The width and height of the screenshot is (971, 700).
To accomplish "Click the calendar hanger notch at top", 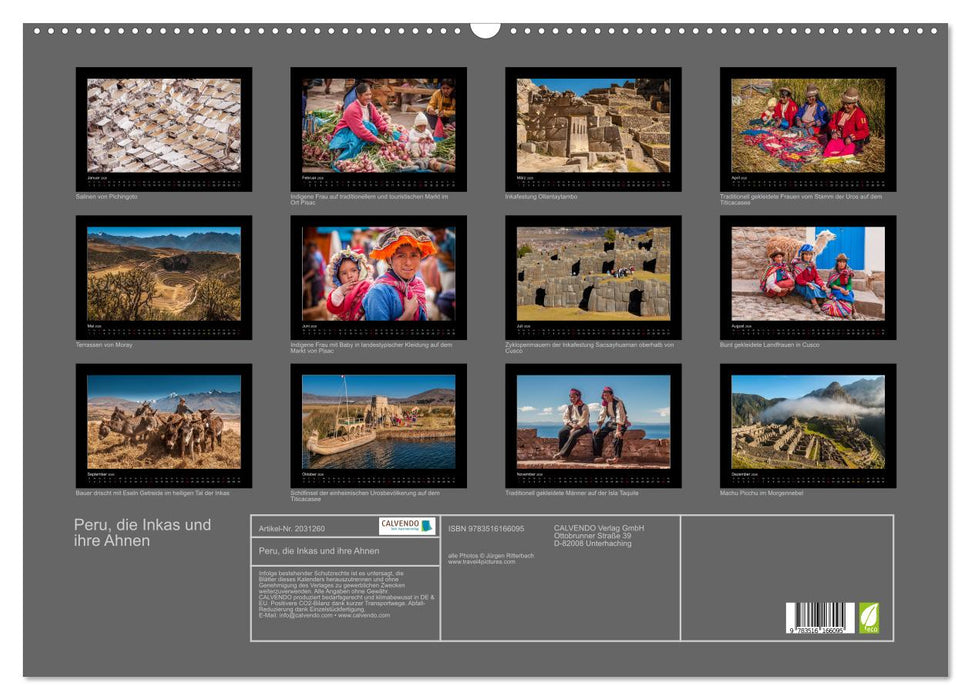I will pos(485,28).
